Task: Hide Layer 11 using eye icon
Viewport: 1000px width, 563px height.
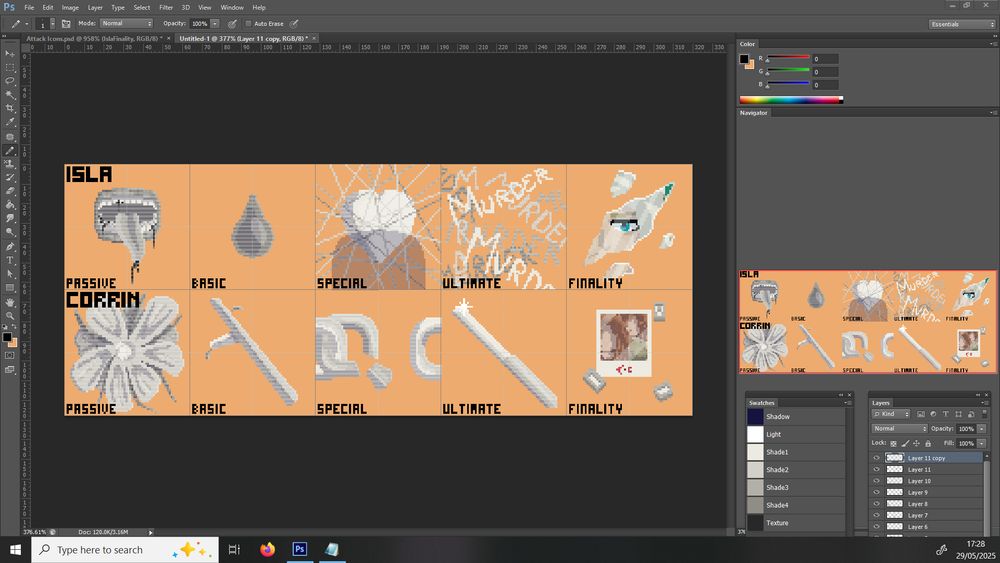Action: (876, 469)
